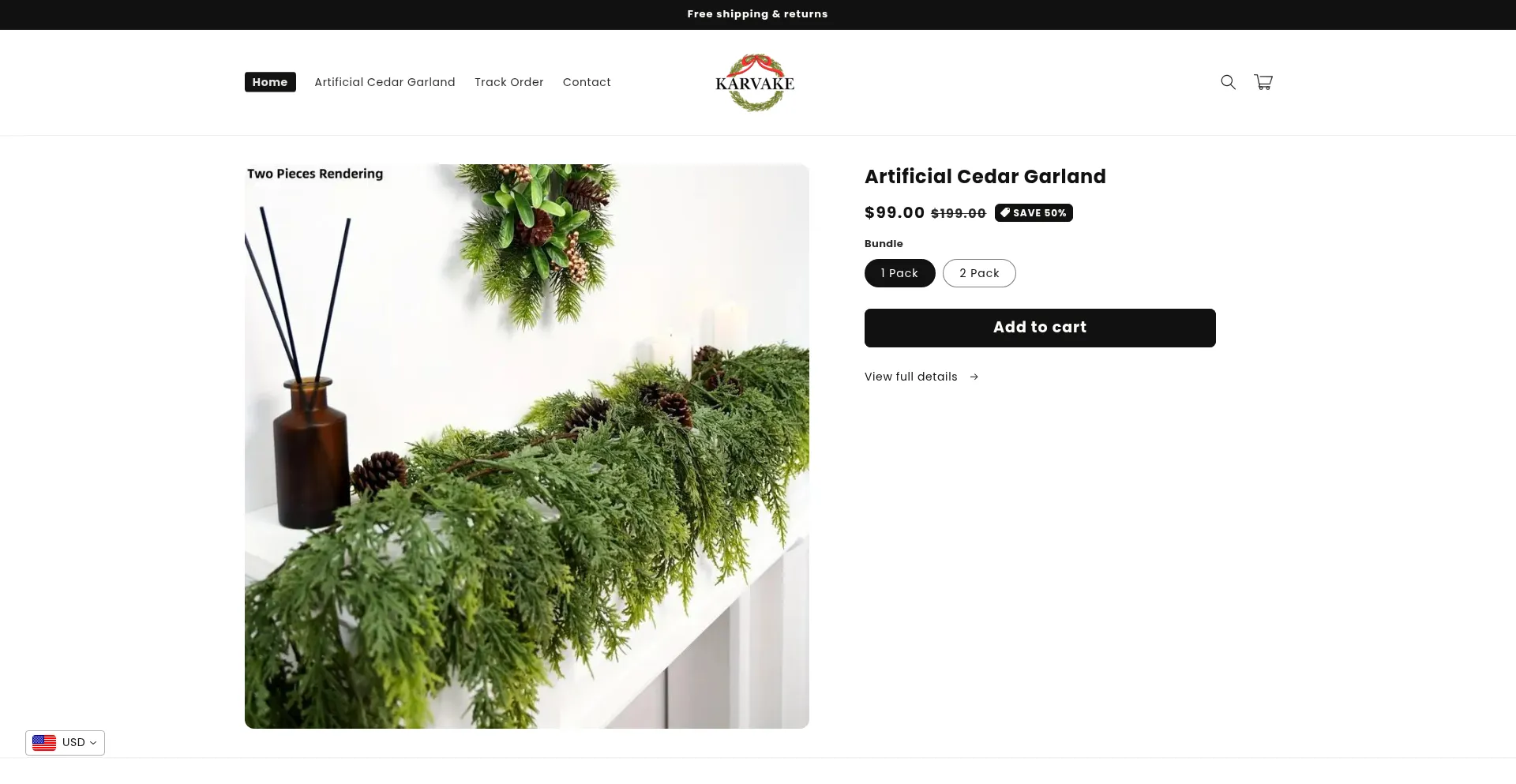Screen dimensions: 1516x784
Task: Open the search magnifier icon
Action: point(1228,82)
